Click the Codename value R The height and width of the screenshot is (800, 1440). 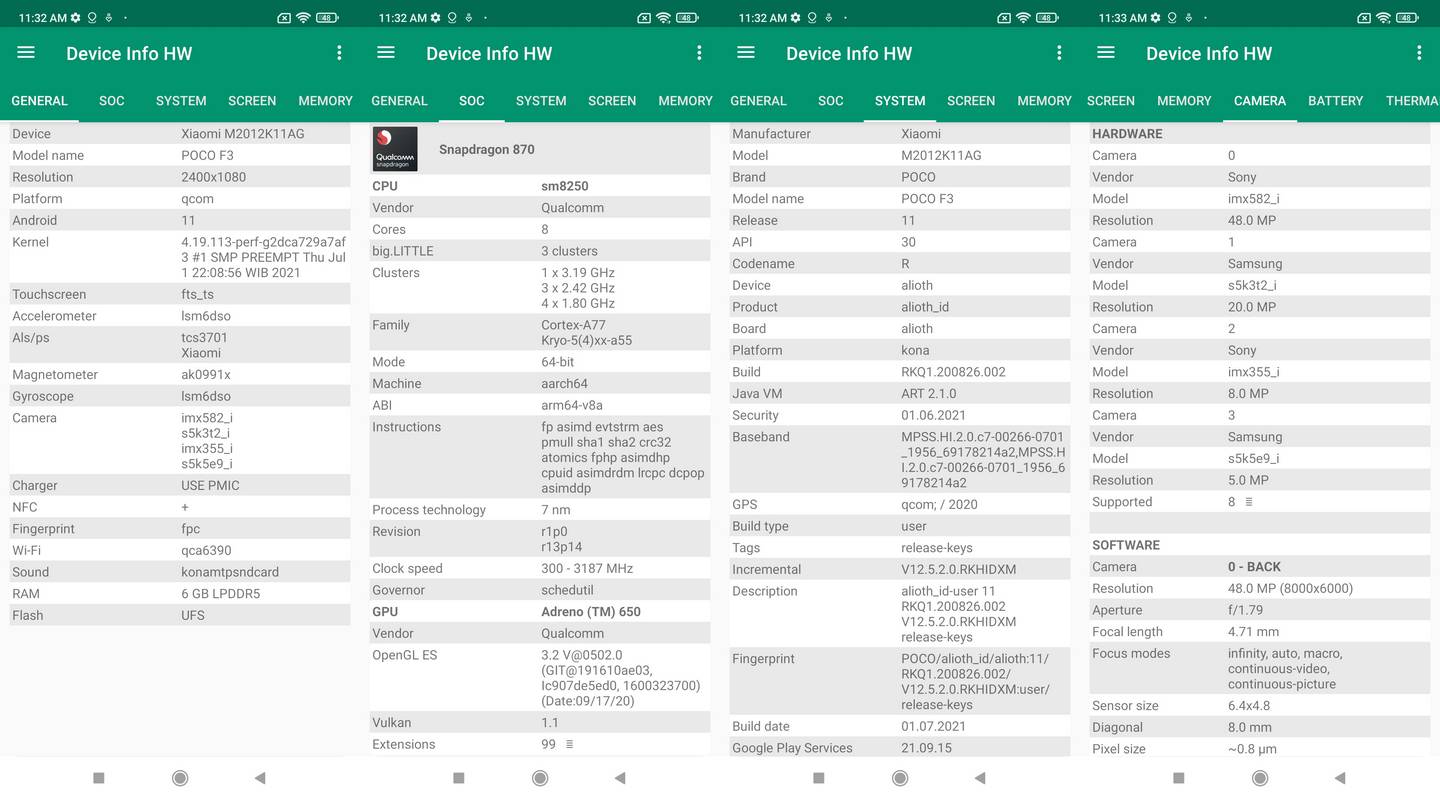905,264
